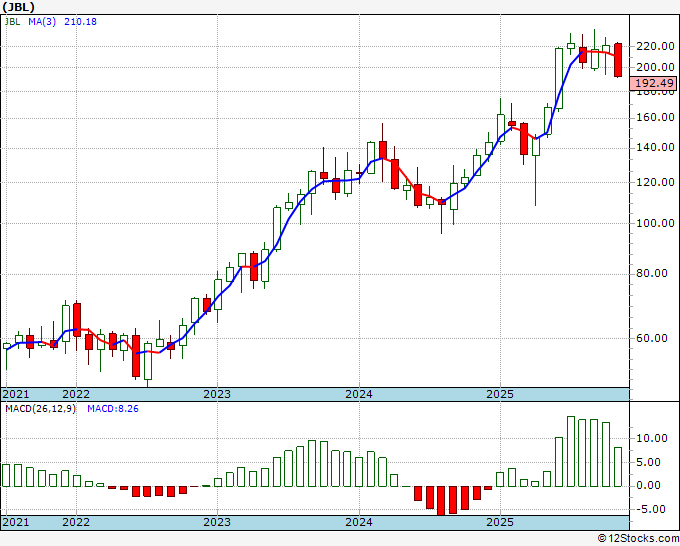Click the 220.00 price axis label

tap(655, 46)
